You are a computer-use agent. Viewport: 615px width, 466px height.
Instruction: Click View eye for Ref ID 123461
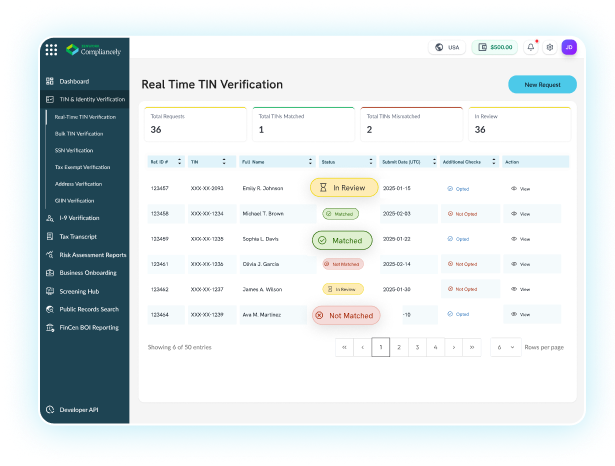pos(521,264)
